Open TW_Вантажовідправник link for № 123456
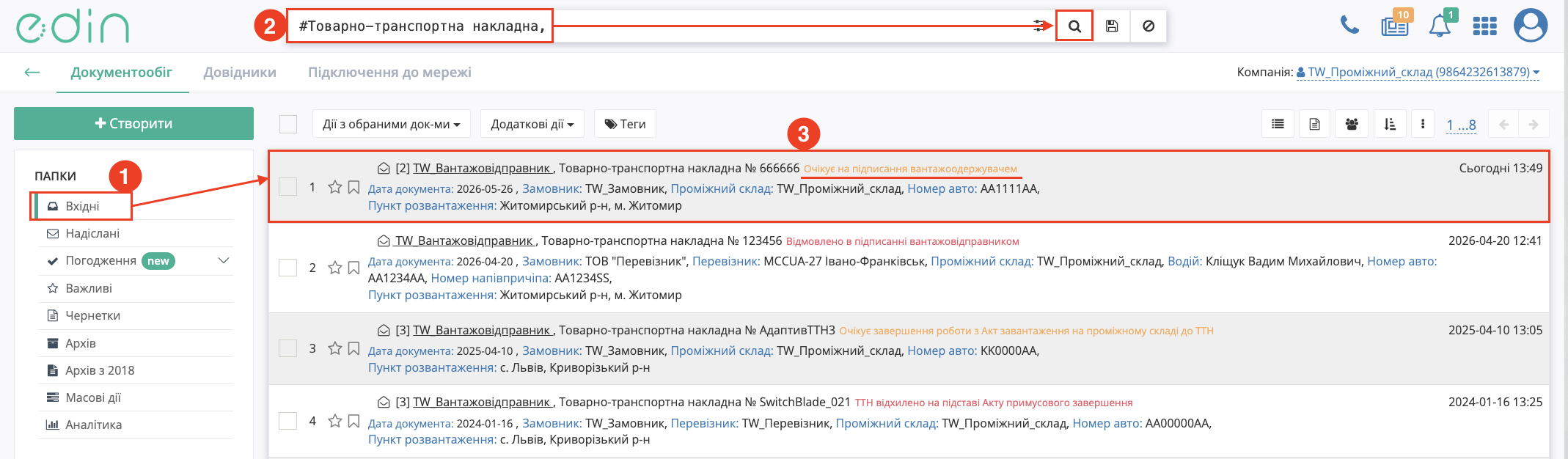This screenshot has height=459, width=1568. (464, 240)
